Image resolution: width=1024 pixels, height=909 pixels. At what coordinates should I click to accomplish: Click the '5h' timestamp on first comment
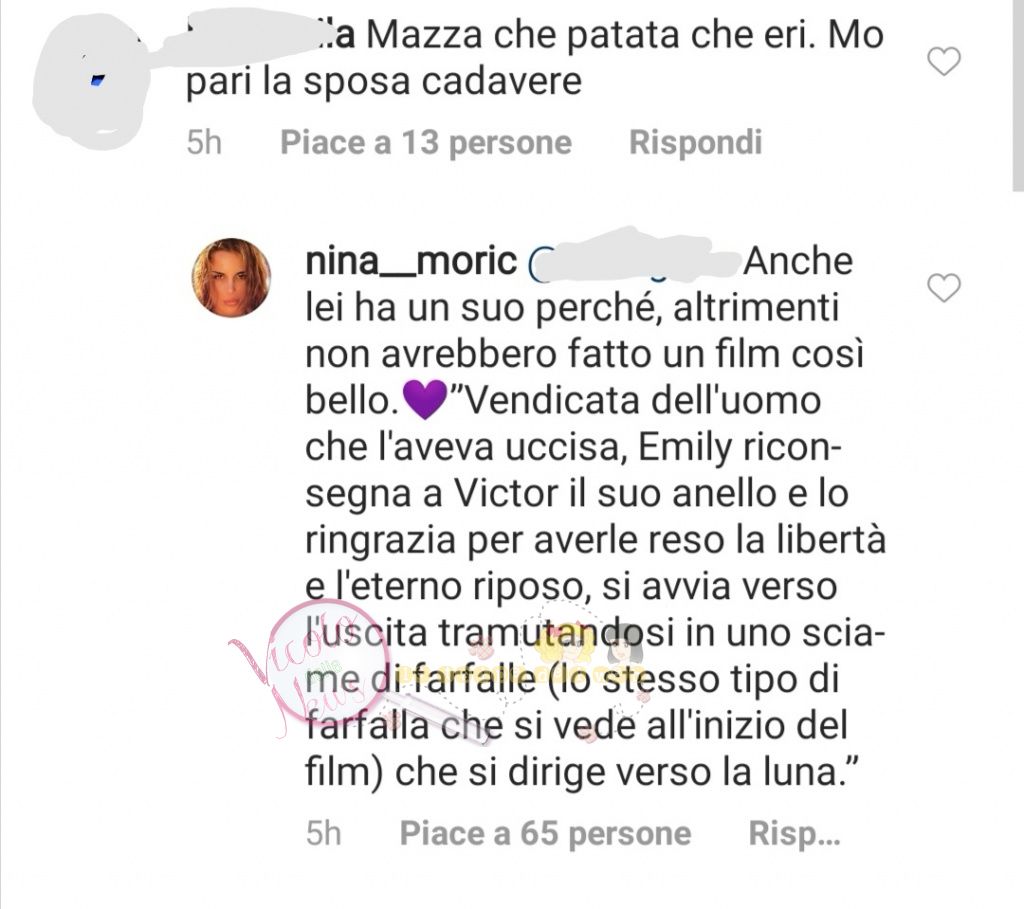tap(204, 142)
